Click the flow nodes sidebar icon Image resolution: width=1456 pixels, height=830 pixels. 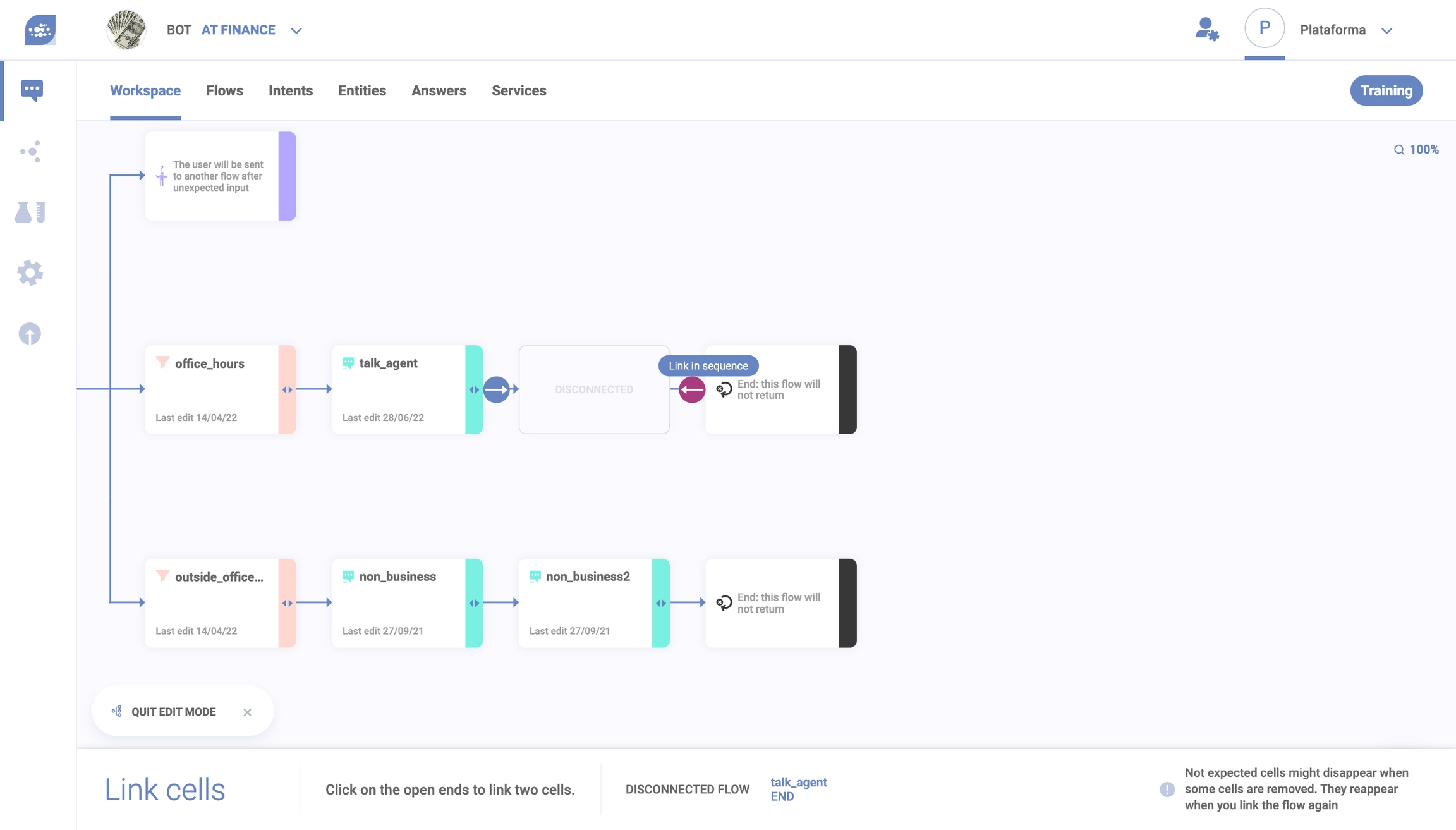[30, 152]
